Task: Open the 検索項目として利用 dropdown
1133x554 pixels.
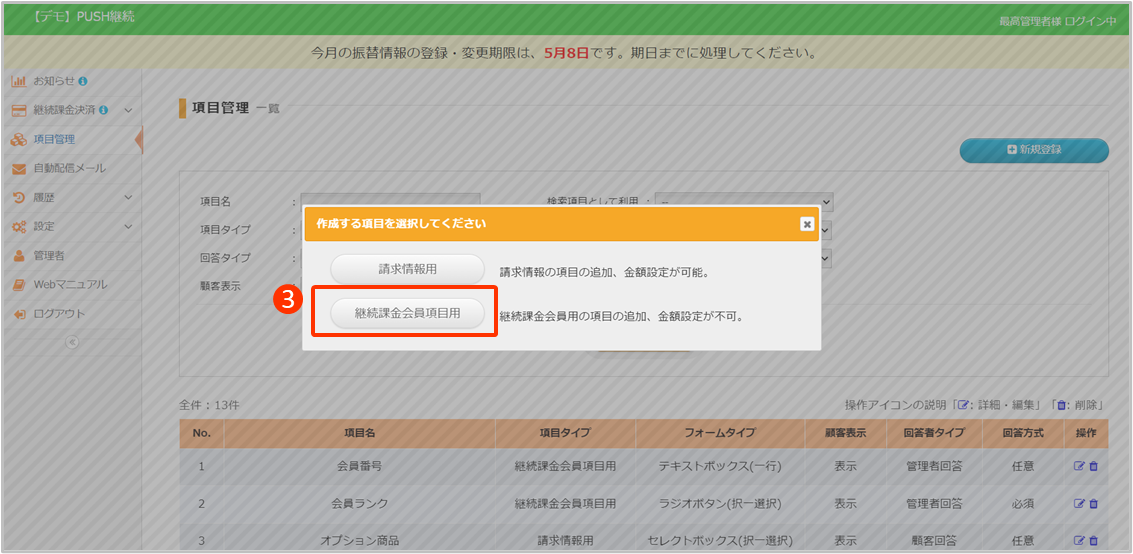Action: [744, 201]
